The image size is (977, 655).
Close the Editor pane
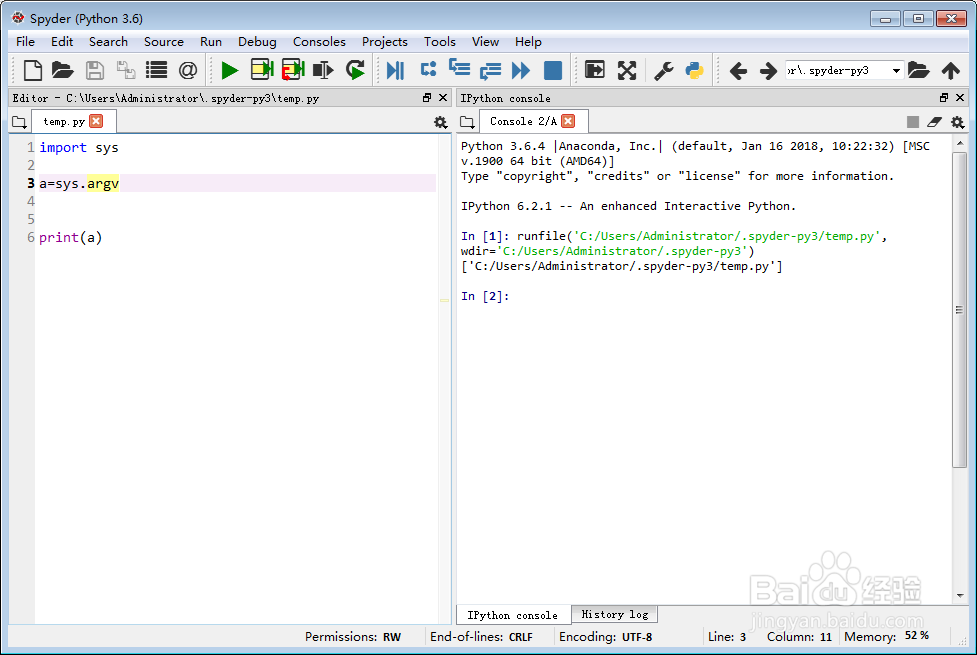click(x=443, y=98)
